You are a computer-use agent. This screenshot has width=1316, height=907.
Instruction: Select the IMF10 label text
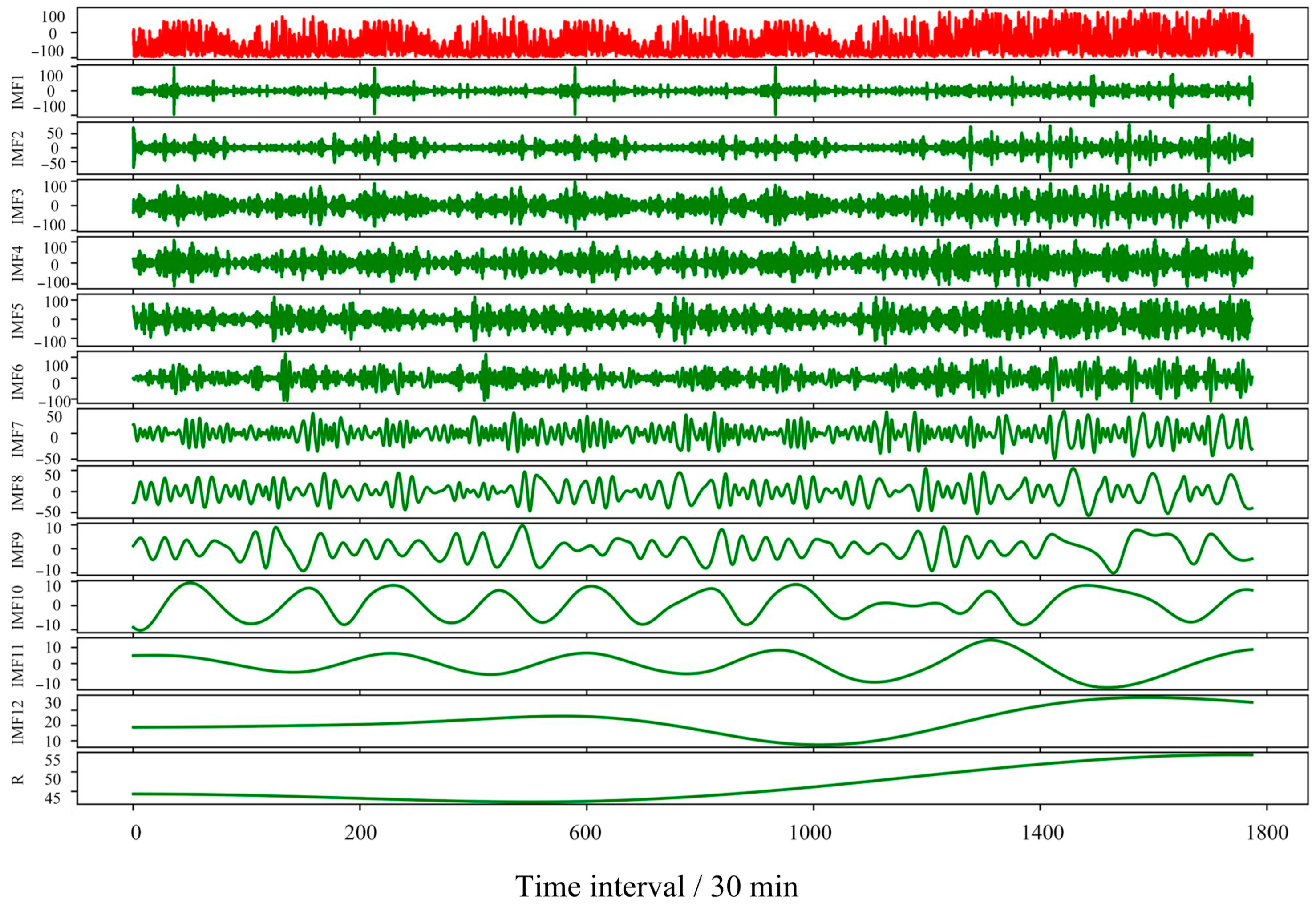pos(18,606)
